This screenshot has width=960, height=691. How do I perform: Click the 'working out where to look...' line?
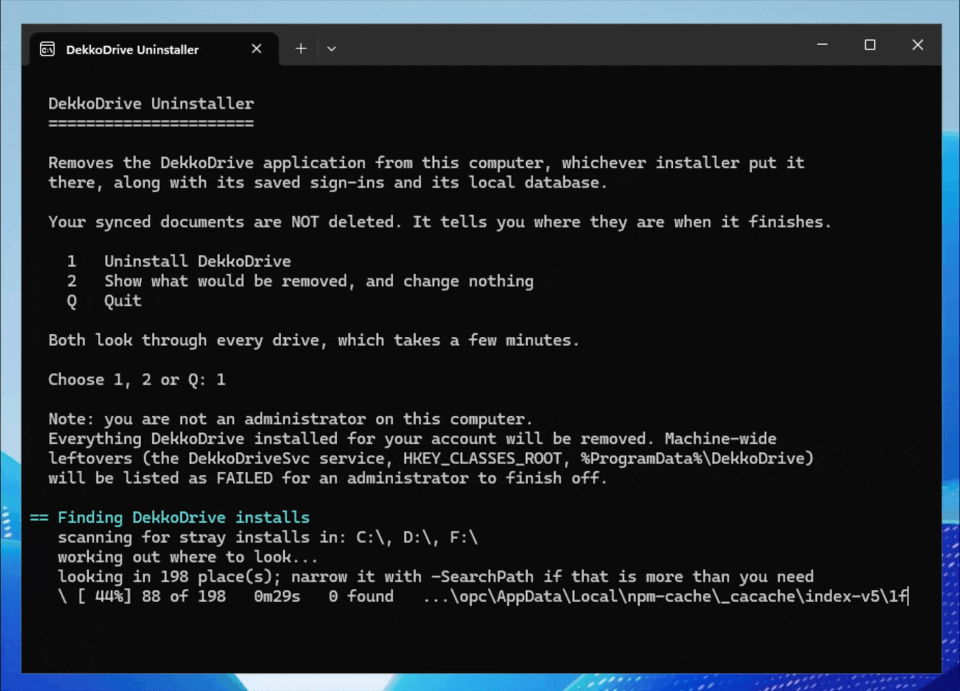[x=188, y=557]
